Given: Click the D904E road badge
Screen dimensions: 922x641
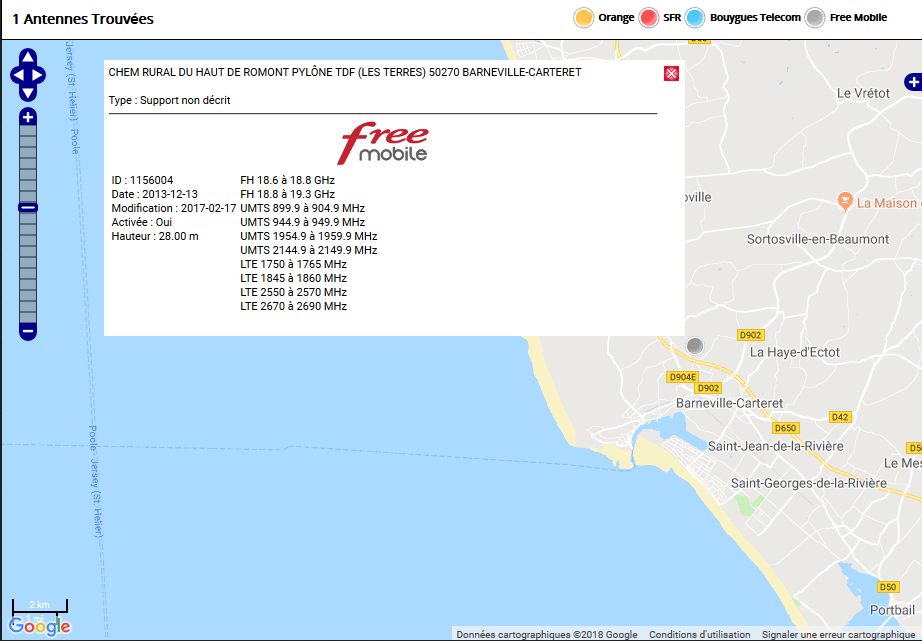Looking at the screenshot, I should coord(682,377).
